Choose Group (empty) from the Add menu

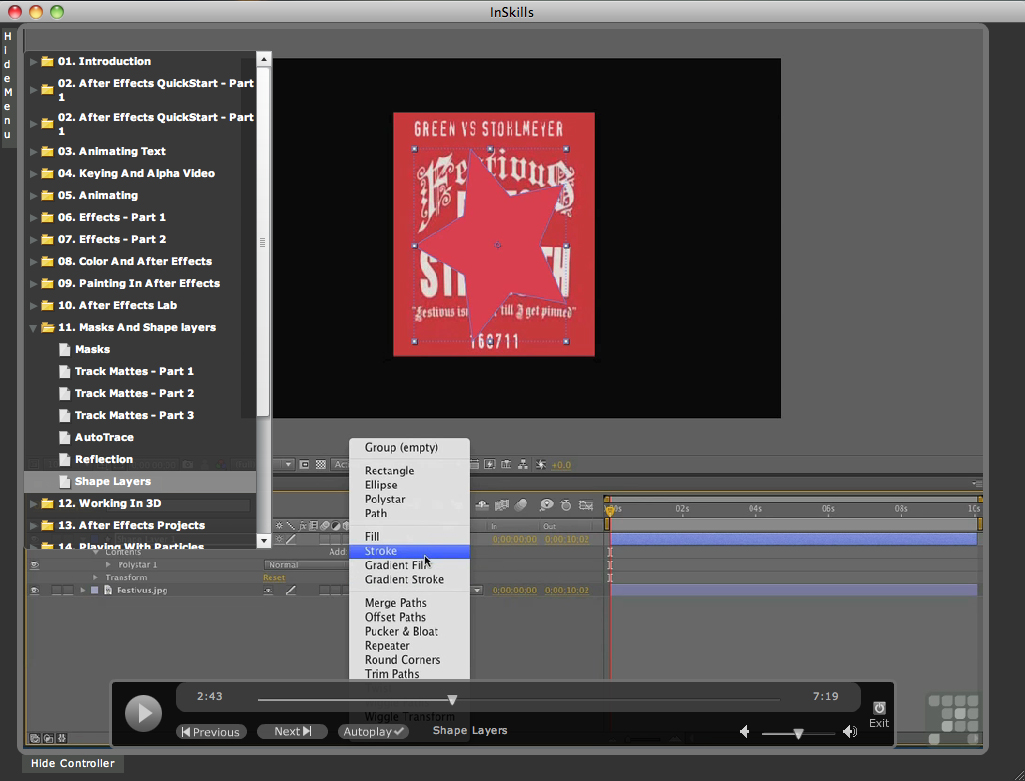pyautogui.click(x=409, y=448)
